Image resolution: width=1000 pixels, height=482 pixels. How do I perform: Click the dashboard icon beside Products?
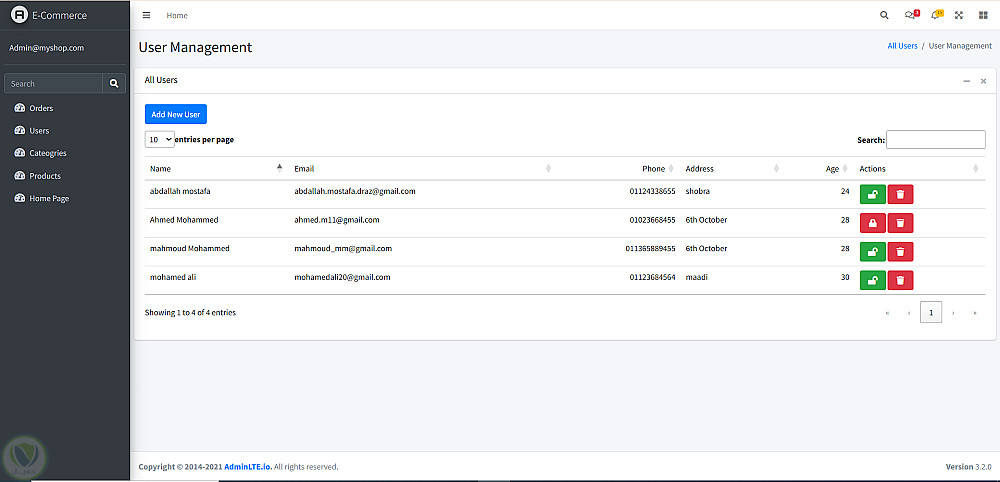(x=19, y=175)
